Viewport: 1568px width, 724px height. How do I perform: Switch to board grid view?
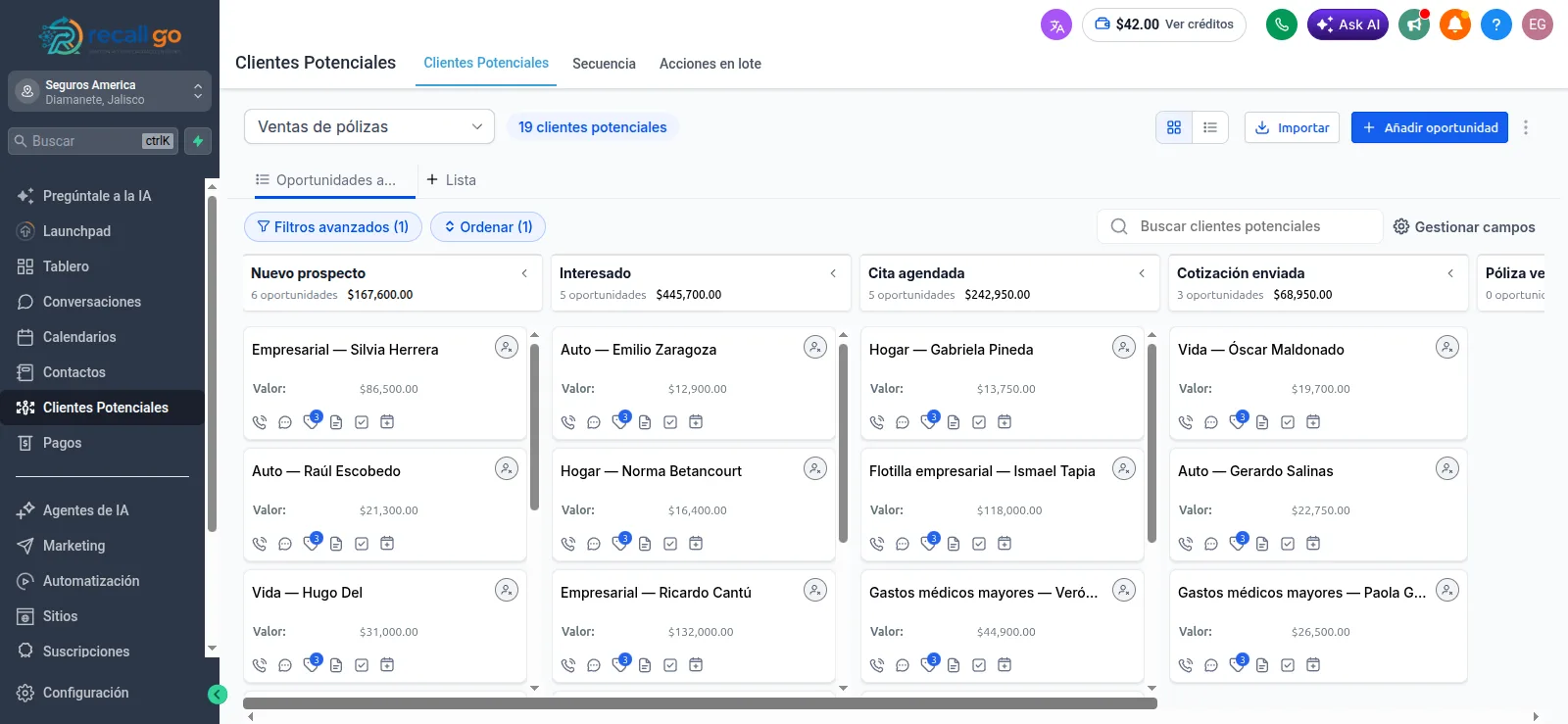pos(1174,127)
